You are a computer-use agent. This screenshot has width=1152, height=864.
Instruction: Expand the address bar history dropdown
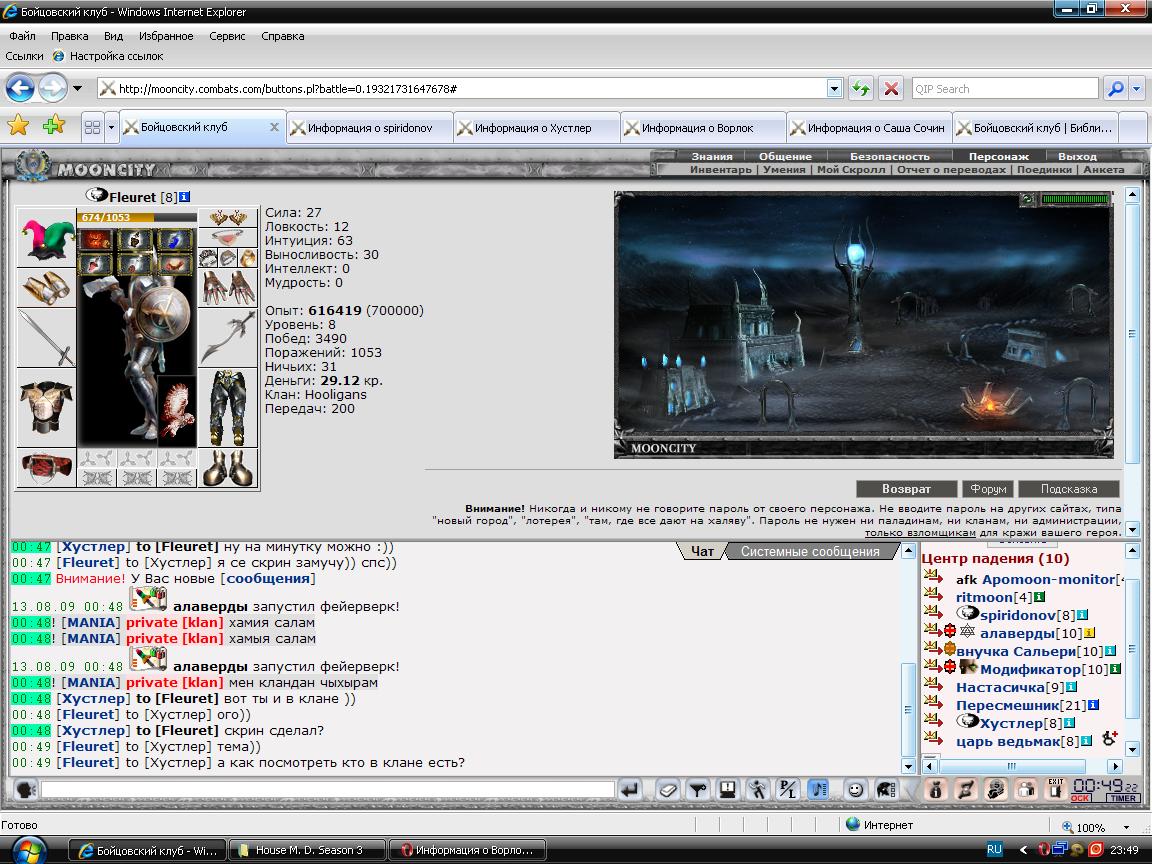[834, 89]
